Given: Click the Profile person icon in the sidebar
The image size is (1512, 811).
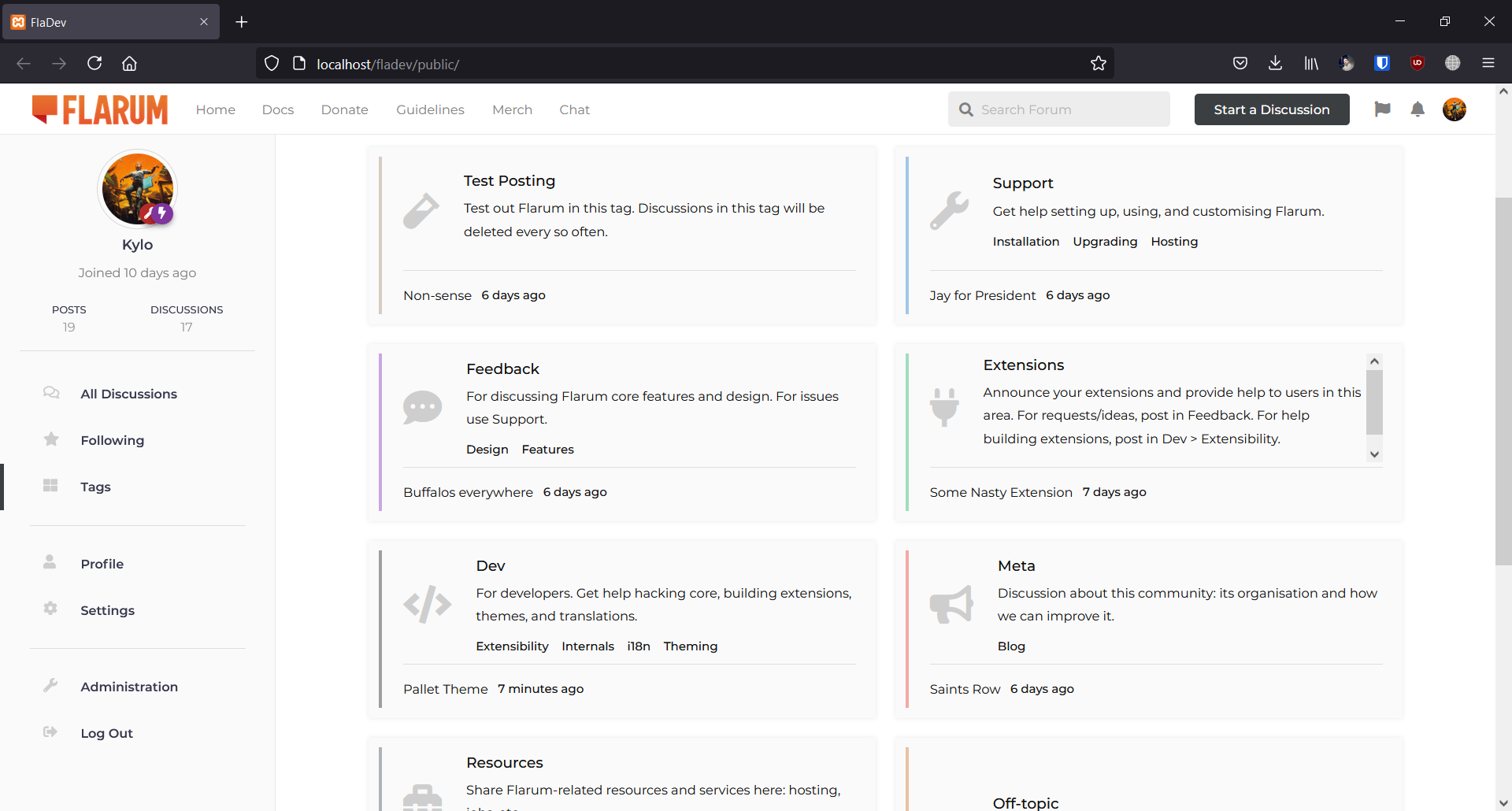Looking at the screenshot, I should tap(50, 562).
